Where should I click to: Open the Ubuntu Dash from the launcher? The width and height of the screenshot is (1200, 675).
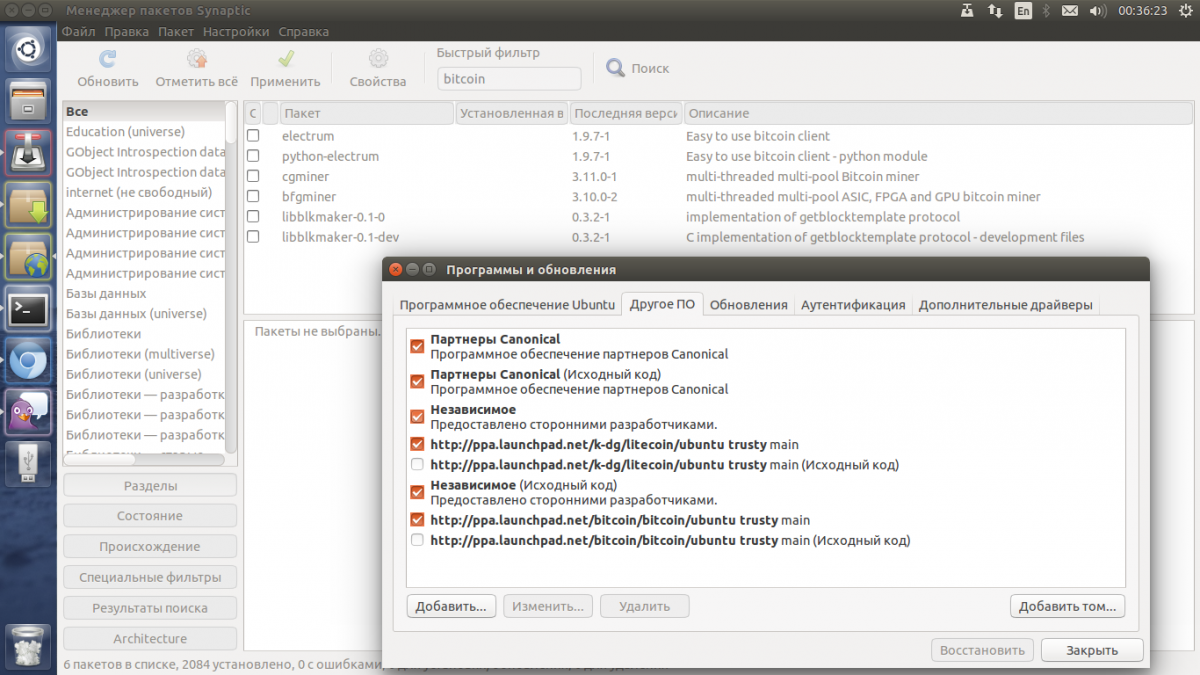[x=28, y=47]
